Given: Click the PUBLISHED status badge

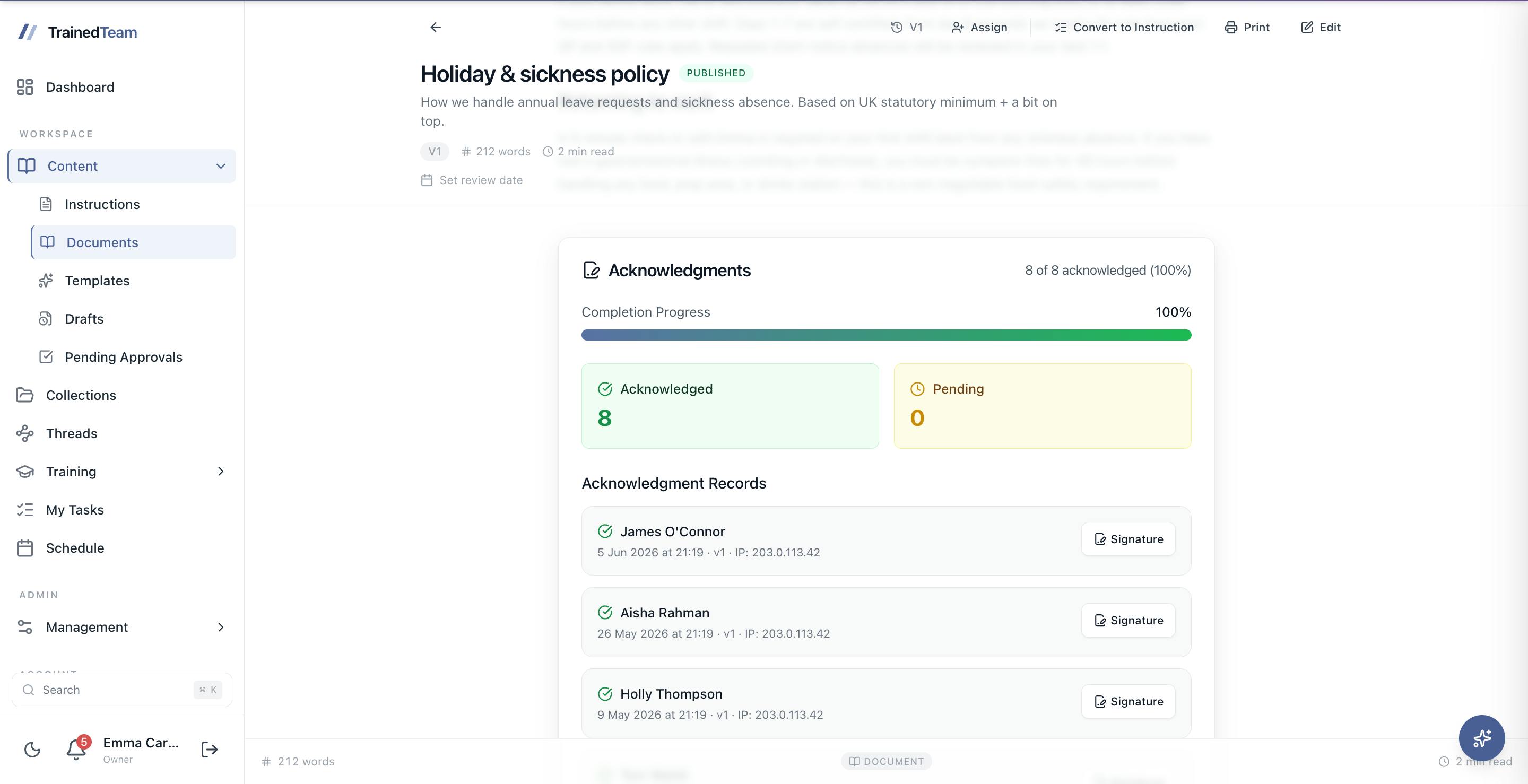Looking at the screenshot, I should coord(716,73).
